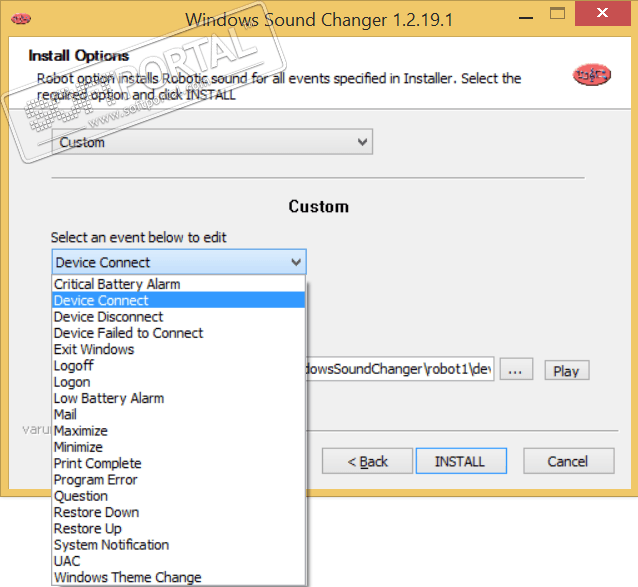Close the Windows Sound Changer window
Screen dimensions: 638x587
coord(602,13)
